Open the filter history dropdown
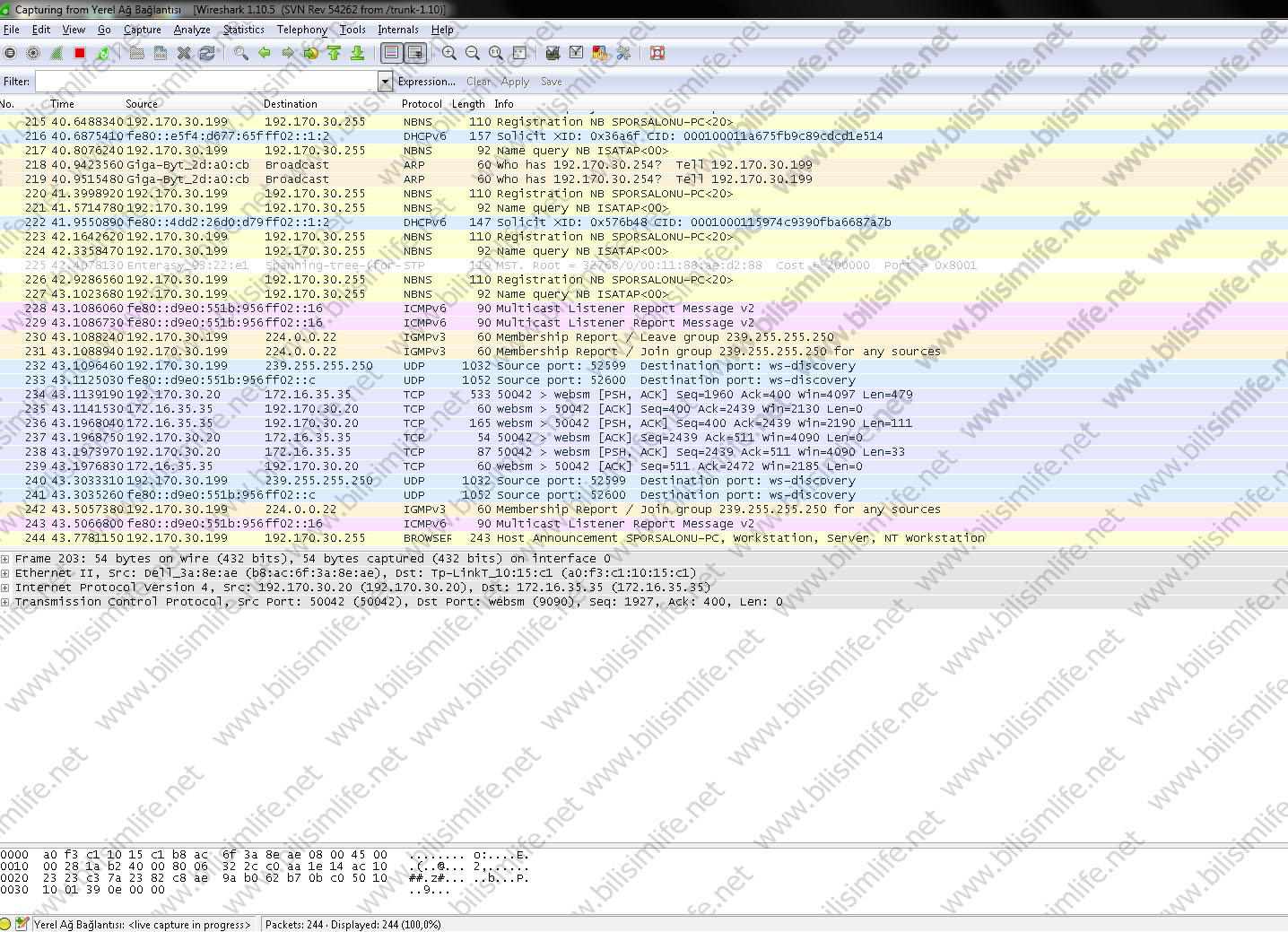Image resolution: width=1288 pixels, height=932 pixels. pyautogui.click(x=385, y=82)
